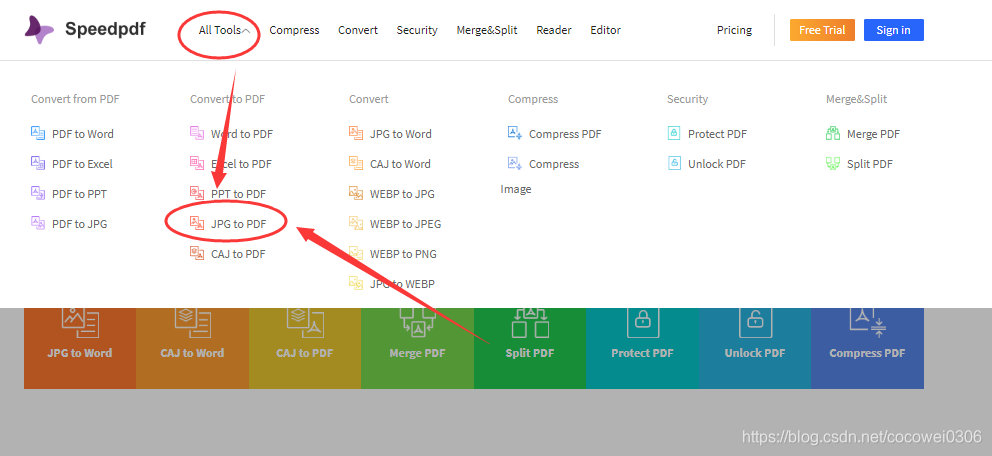Choose the PDF to JPG link
The image size is (992, 456).
click(x=80, y=223)
